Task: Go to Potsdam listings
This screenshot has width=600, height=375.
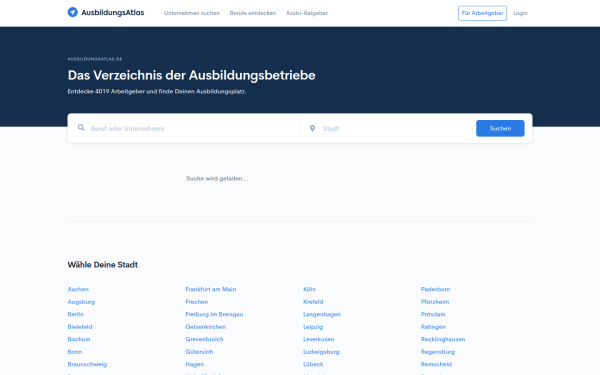Action: tap(433, 314)
